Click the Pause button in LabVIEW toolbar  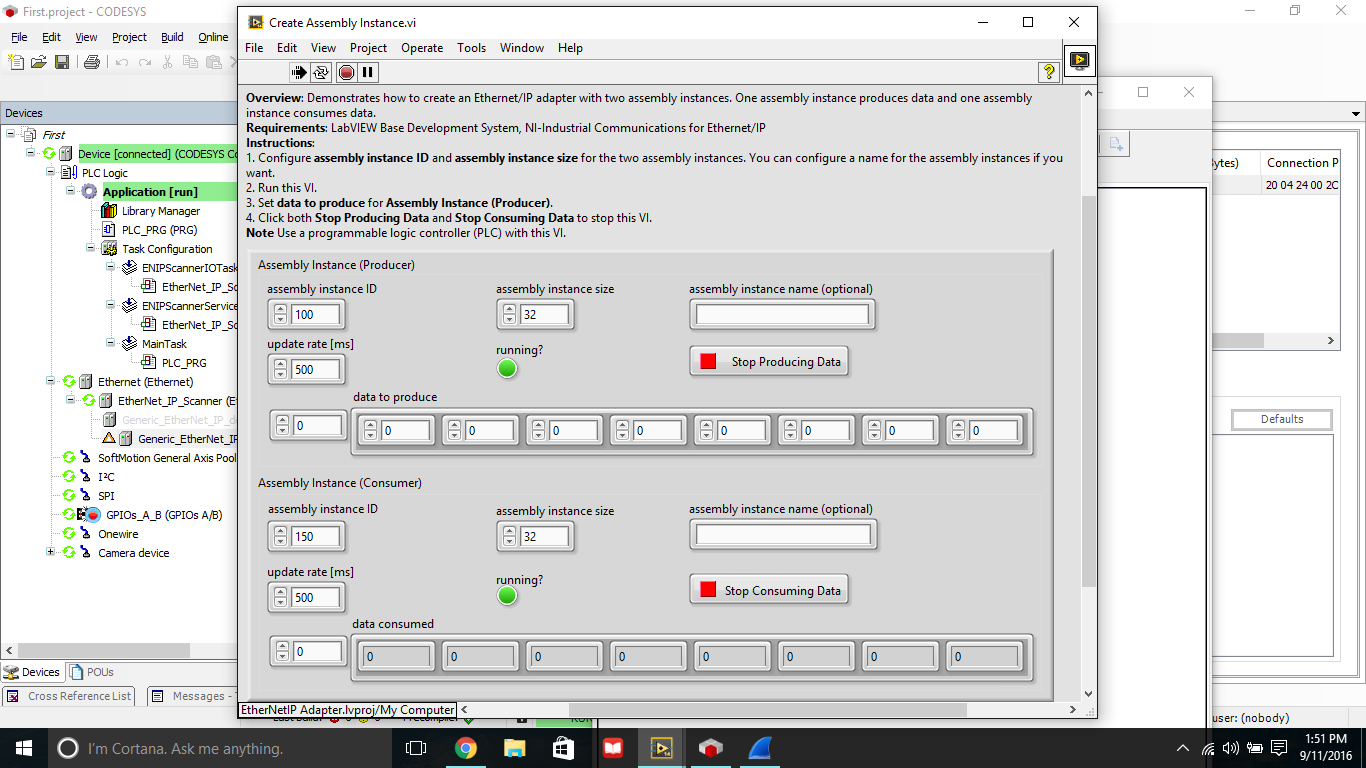[x=368, y=72]
